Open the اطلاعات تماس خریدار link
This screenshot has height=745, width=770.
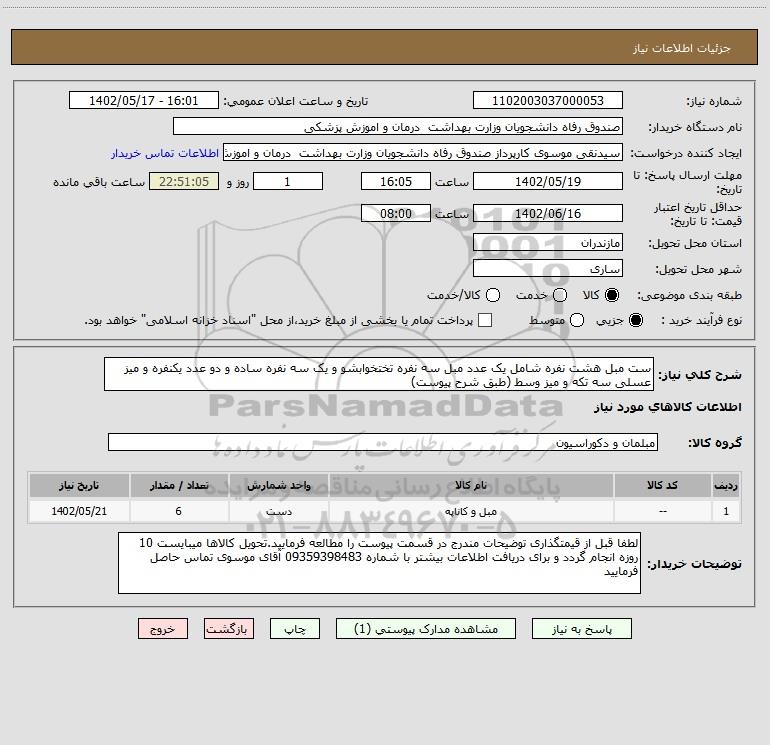tap(165, 153)
